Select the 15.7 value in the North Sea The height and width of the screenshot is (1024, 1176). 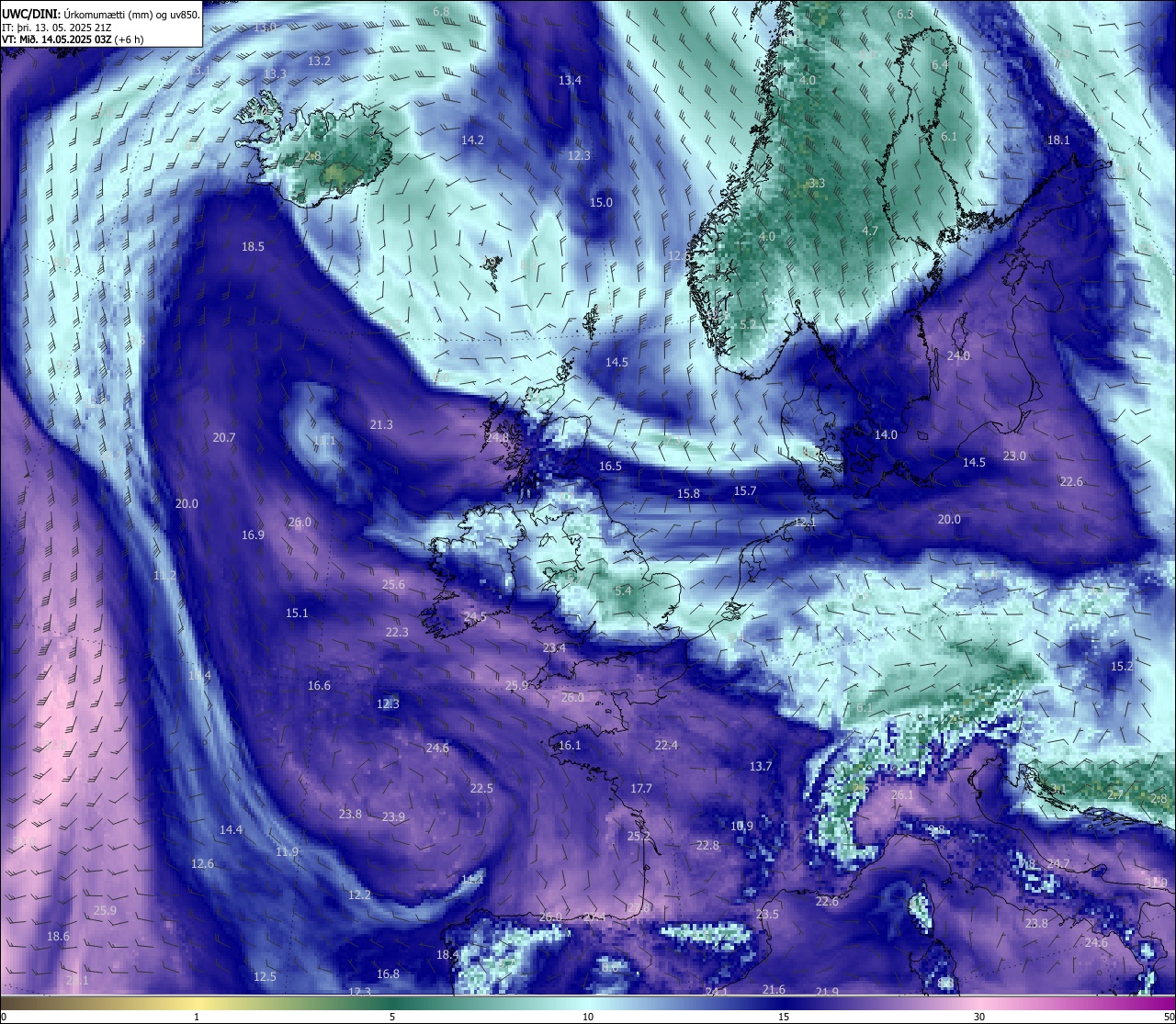[745, 491]
